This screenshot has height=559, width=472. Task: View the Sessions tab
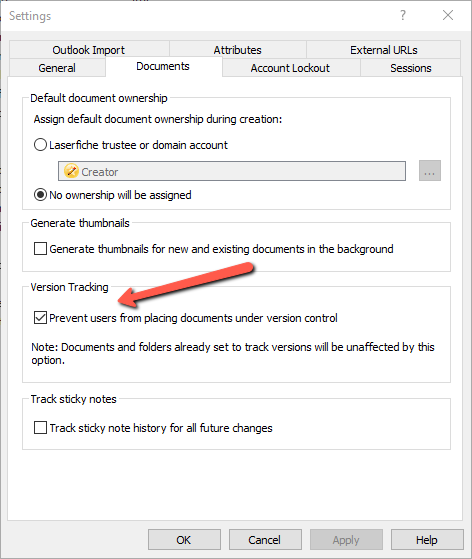click(411, 68)
